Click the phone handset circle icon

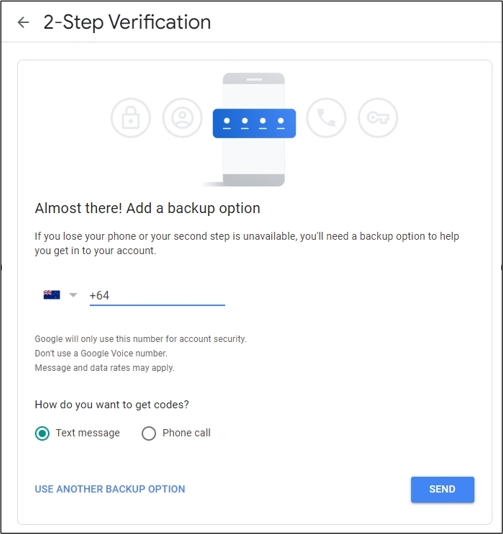326,118
